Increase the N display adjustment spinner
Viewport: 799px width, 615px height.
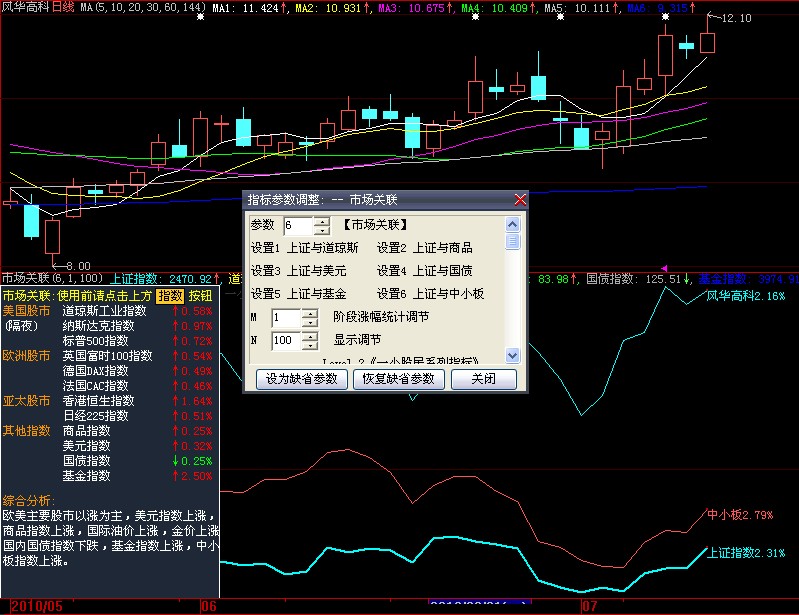309,335
